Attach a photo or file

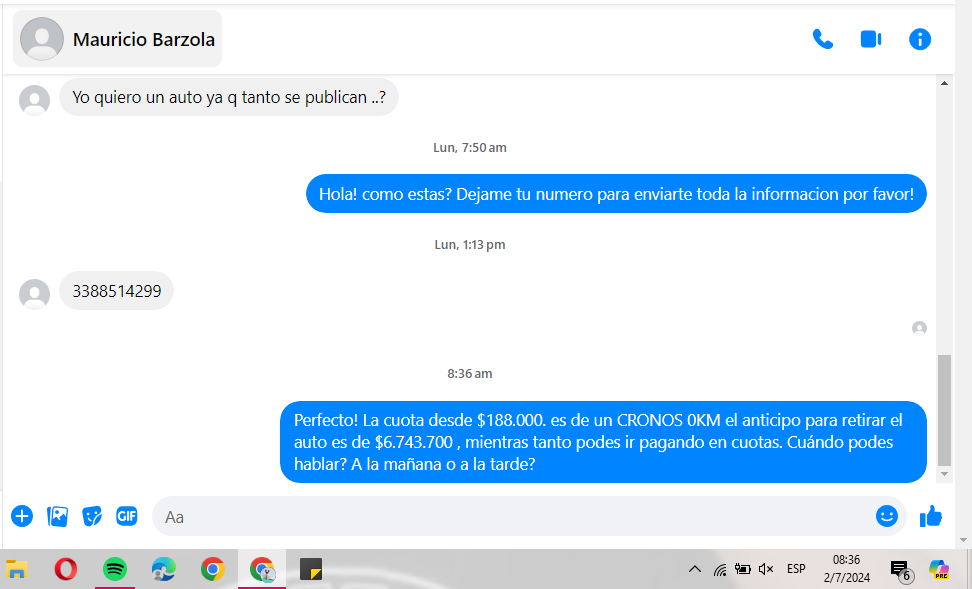tap(58, 516)
